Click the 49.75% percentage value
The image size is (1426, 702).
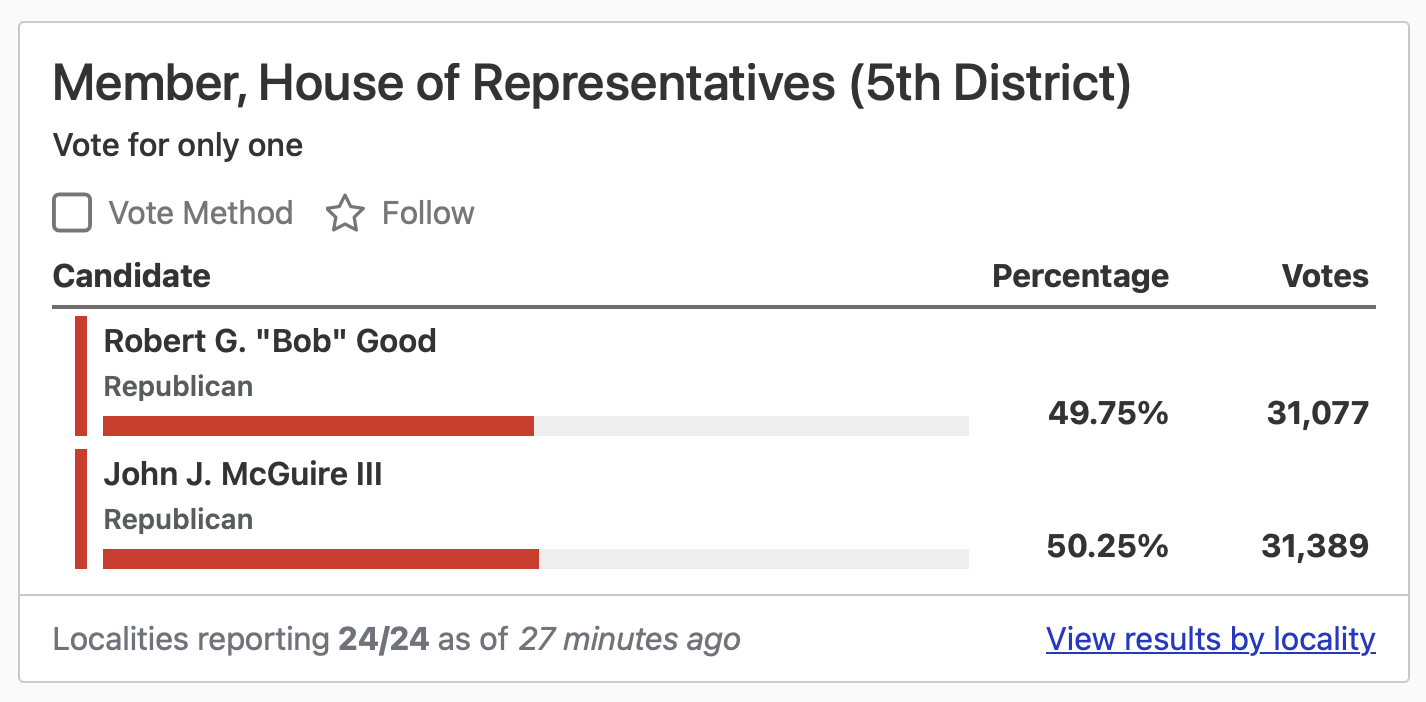1108,413
